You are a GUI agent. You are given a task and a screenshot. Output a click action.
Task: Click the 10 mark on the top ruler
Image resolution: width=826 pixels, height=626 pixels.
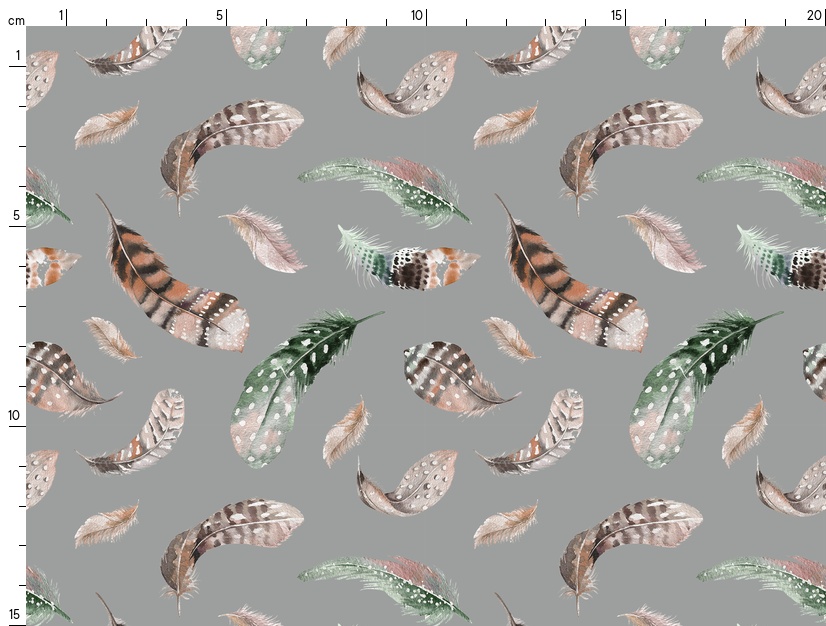point(417,16)
